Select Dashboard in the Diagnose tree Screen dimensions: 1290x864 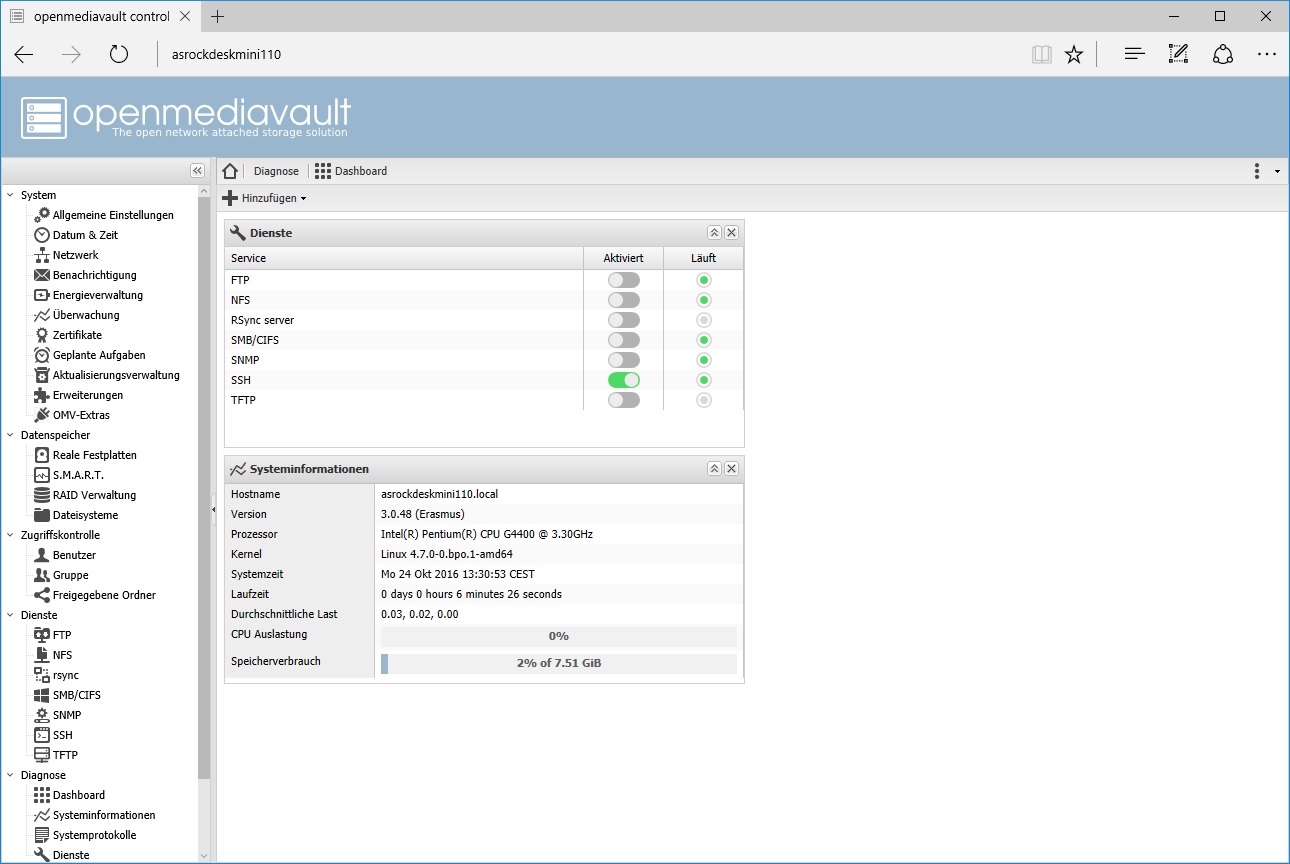click(79, 795)
